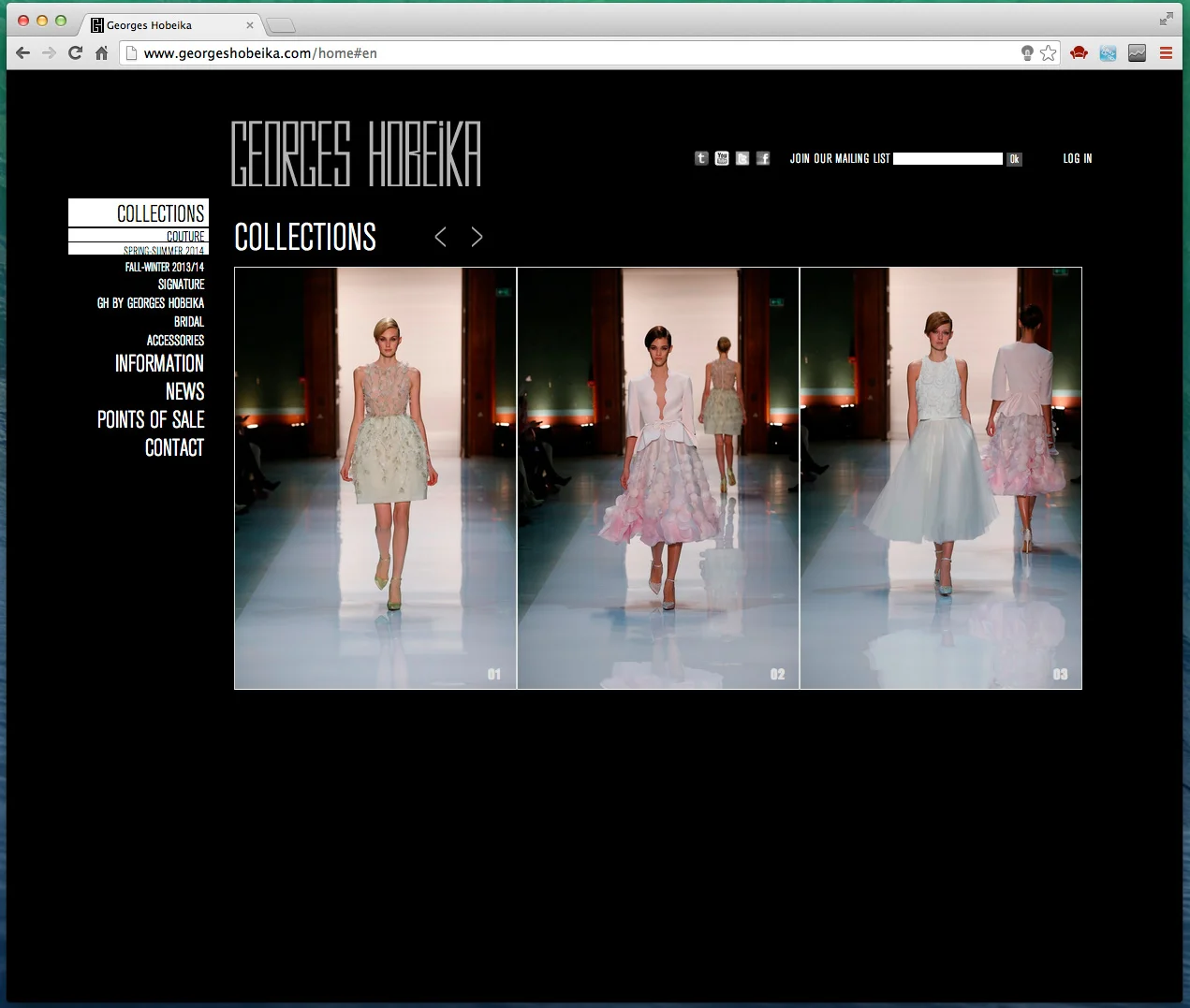
Task: Open the Facebook social icon
Action: pos(763,158)
